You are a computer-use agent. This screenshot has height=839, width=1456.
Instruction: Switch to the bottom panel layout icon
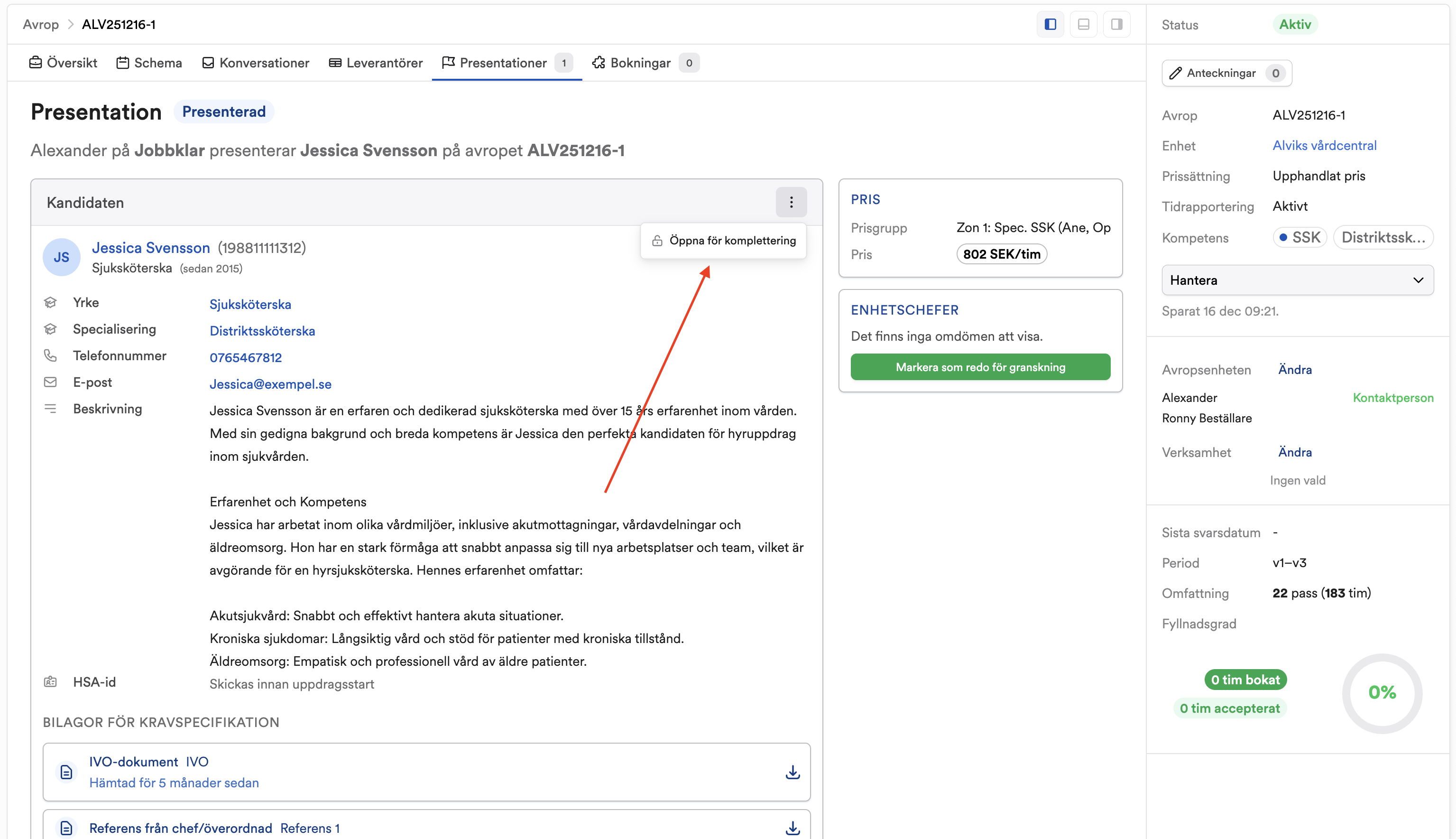pyautogui.click(x=1084, y=24)
